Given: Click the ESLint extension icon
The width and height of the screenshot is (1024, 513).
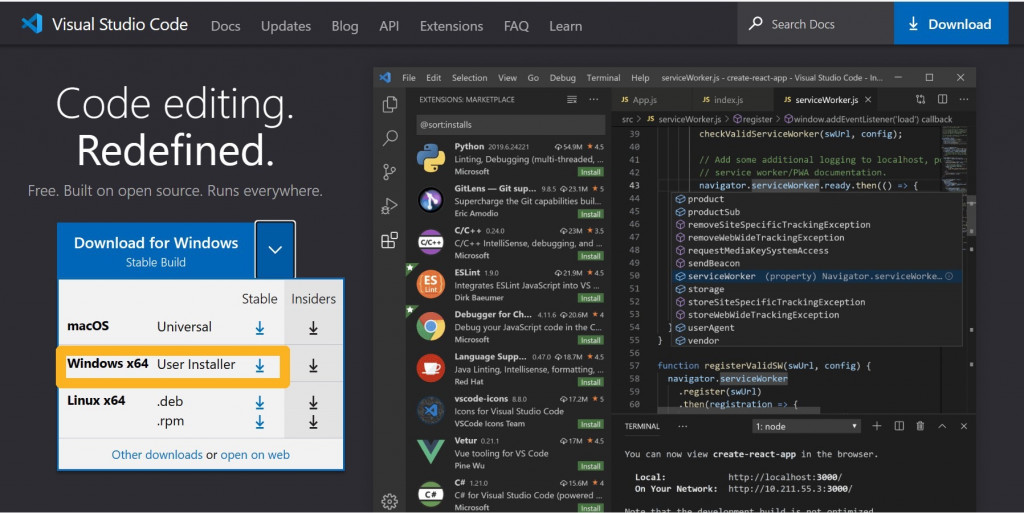Looking at the screenshot, I should pos(431,285).
